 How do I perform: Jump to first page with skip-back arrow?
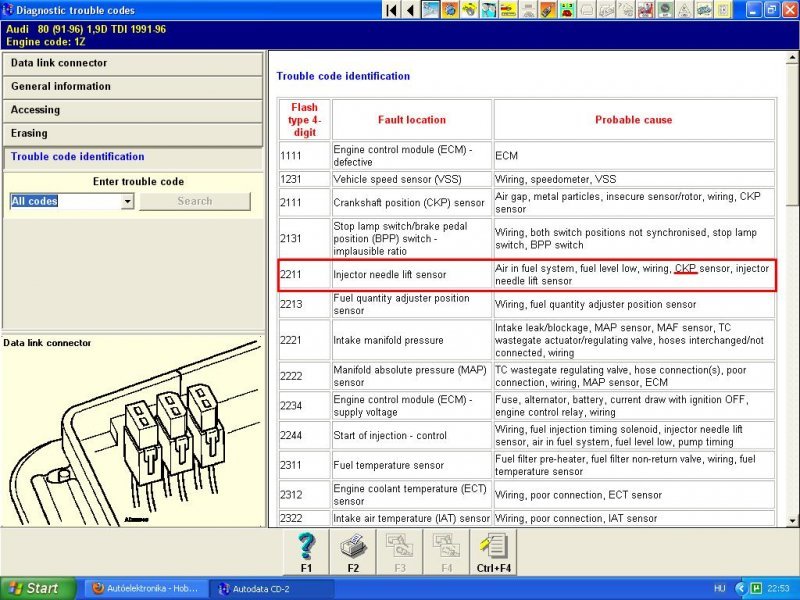pos(392,10)
